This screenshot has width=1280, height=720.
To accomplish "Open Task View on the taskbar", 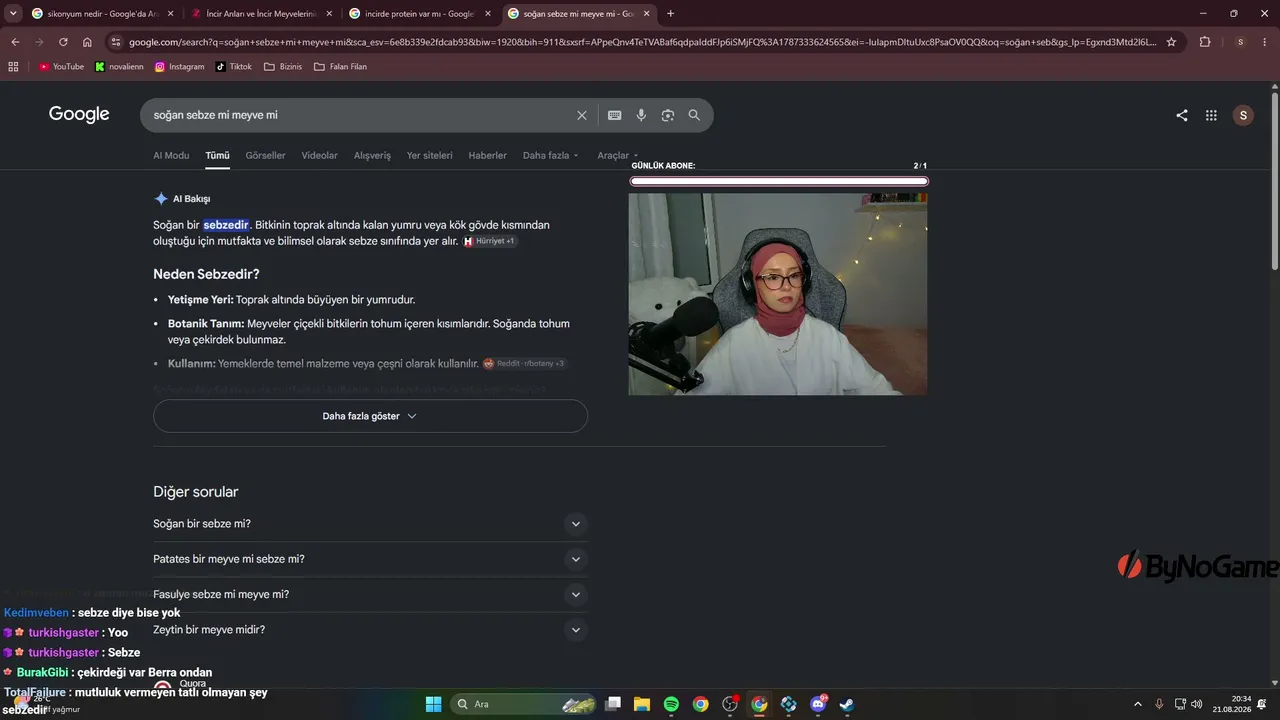I will pyautogui.click(x=613, y=704).
